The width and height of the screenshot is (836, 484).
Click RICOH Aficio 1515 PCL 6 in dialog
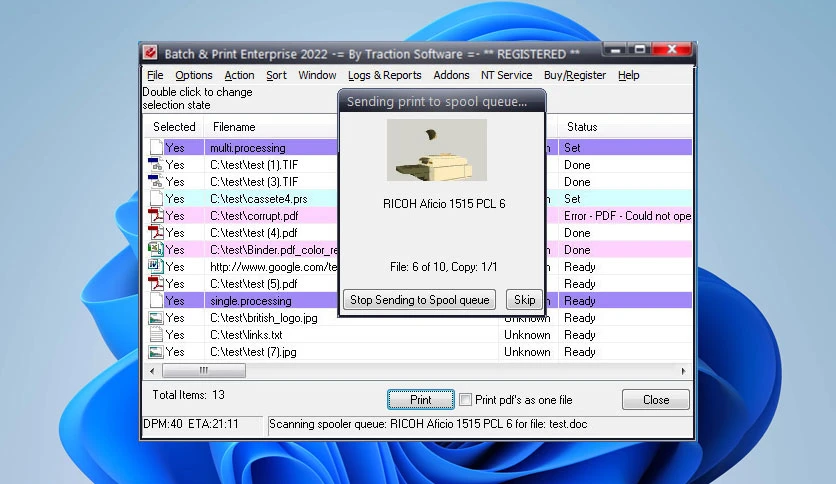tap(444, 204)
